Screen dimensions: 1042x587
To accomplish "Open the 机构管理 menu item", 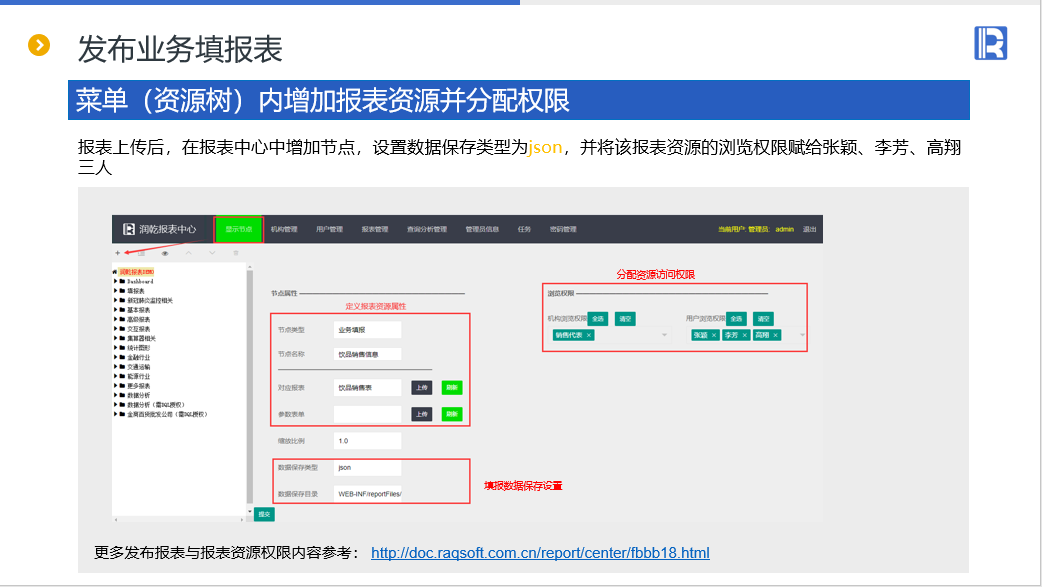I will click(x=284, y=229).
